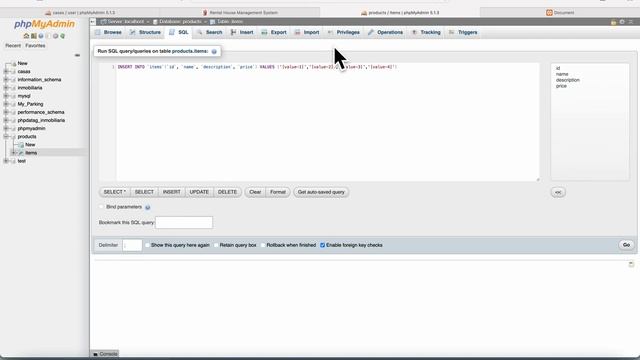Click the Delimiter input field
Image resolution: width=640 pixels, height=360 pixels.
[x=132, y=245]
